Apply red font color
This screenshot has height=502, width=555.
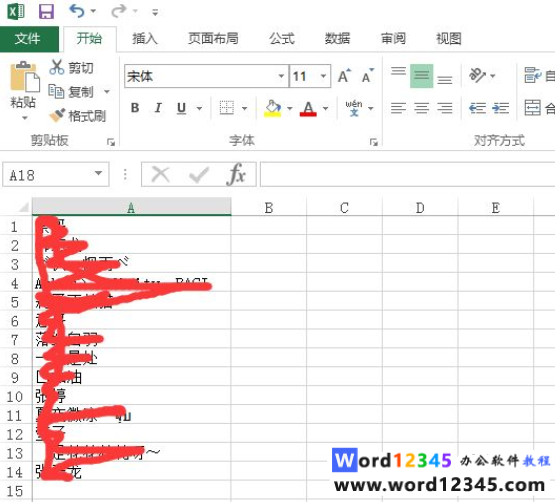click(x=308, y=108)
